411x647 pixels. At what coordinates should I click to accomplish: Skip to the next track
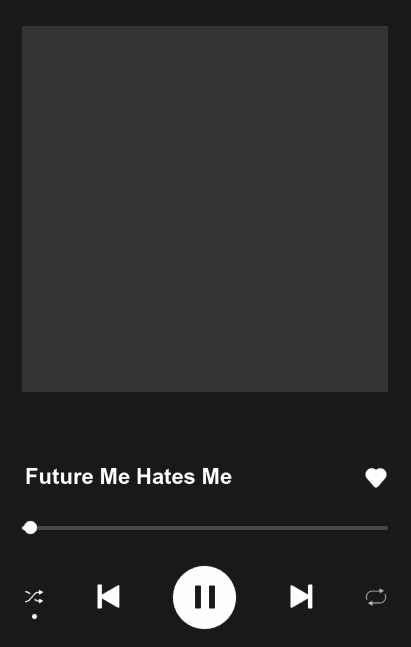[301, 596]
